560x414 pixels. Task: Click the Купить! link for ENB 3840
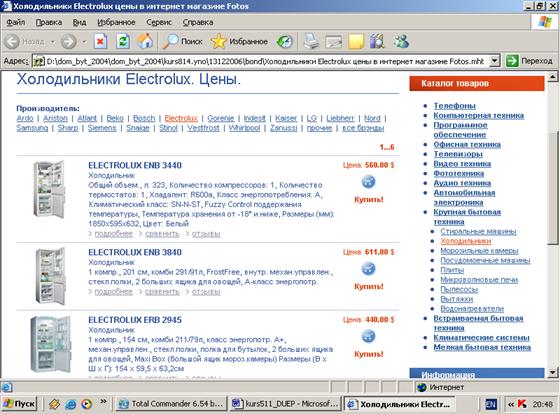click(x=369, y=286)
